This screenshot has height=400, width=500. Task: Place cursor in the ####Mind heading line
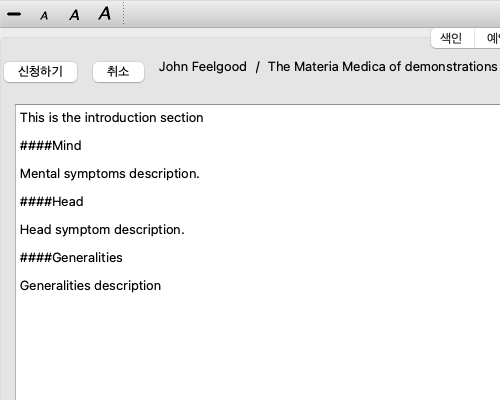pyautogui.click(x=51, y=146)
